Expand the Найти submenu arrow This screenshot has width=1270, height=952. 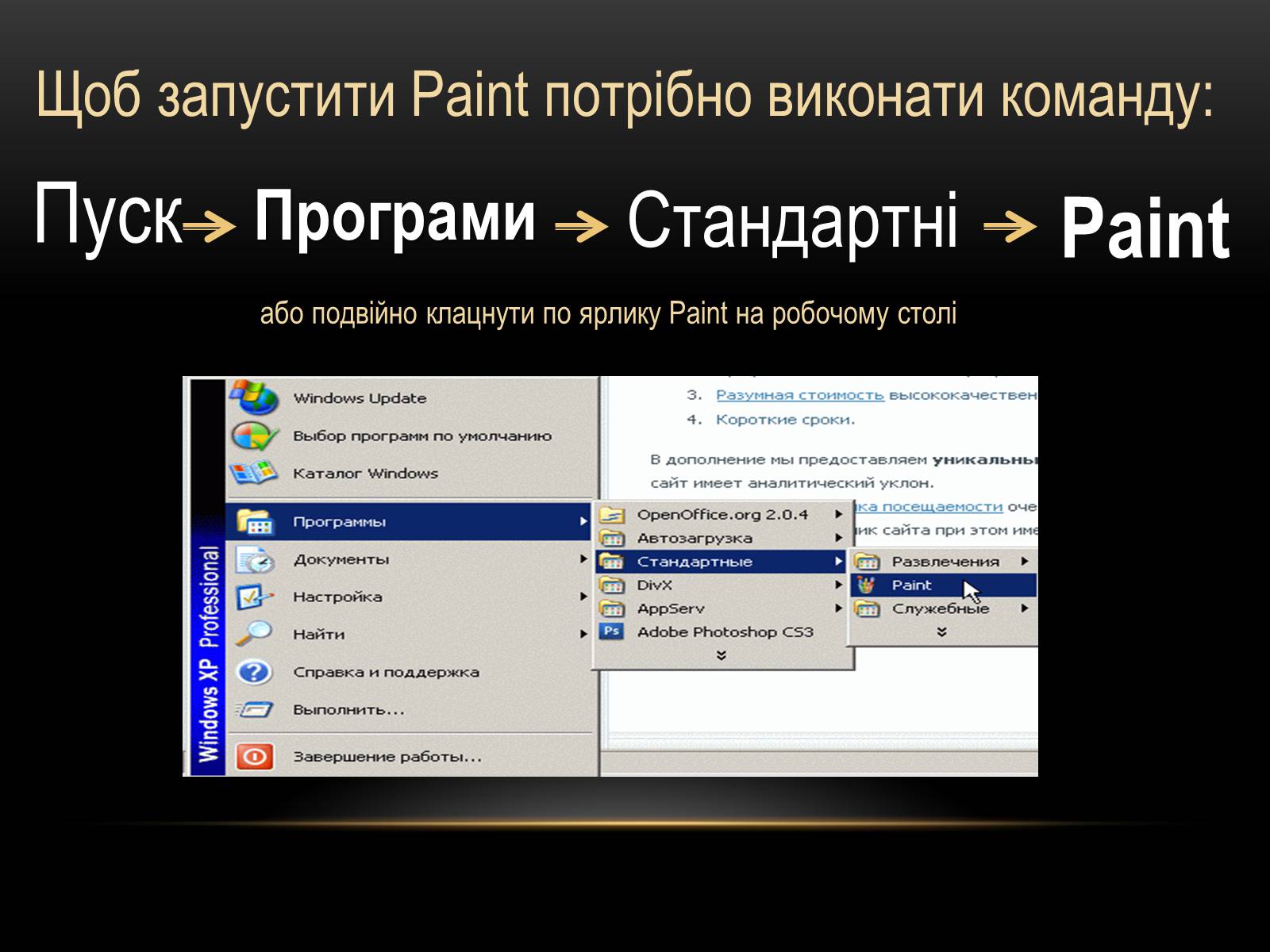[583, 634]
